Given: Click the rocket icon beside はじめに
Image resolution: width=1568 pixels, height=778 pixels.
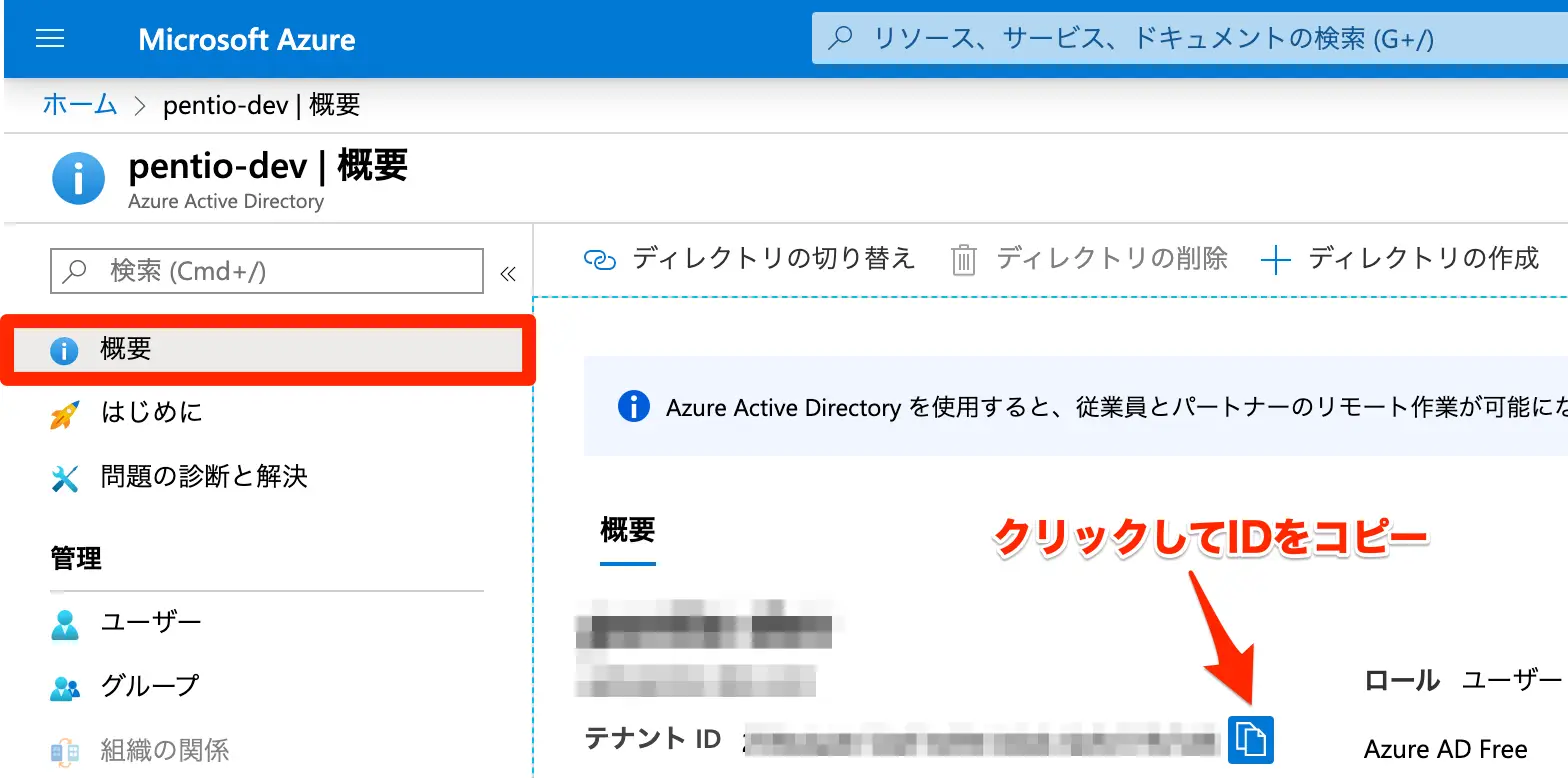Looking at the screenshot, I should tap(65, 414).
